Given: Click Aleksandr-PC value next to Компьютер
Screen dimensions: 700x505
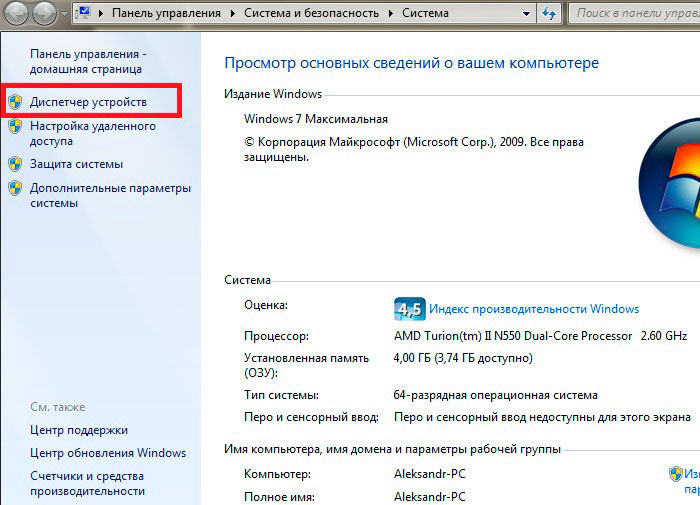Looking at the screenshot, I should (x=430, y=474).
